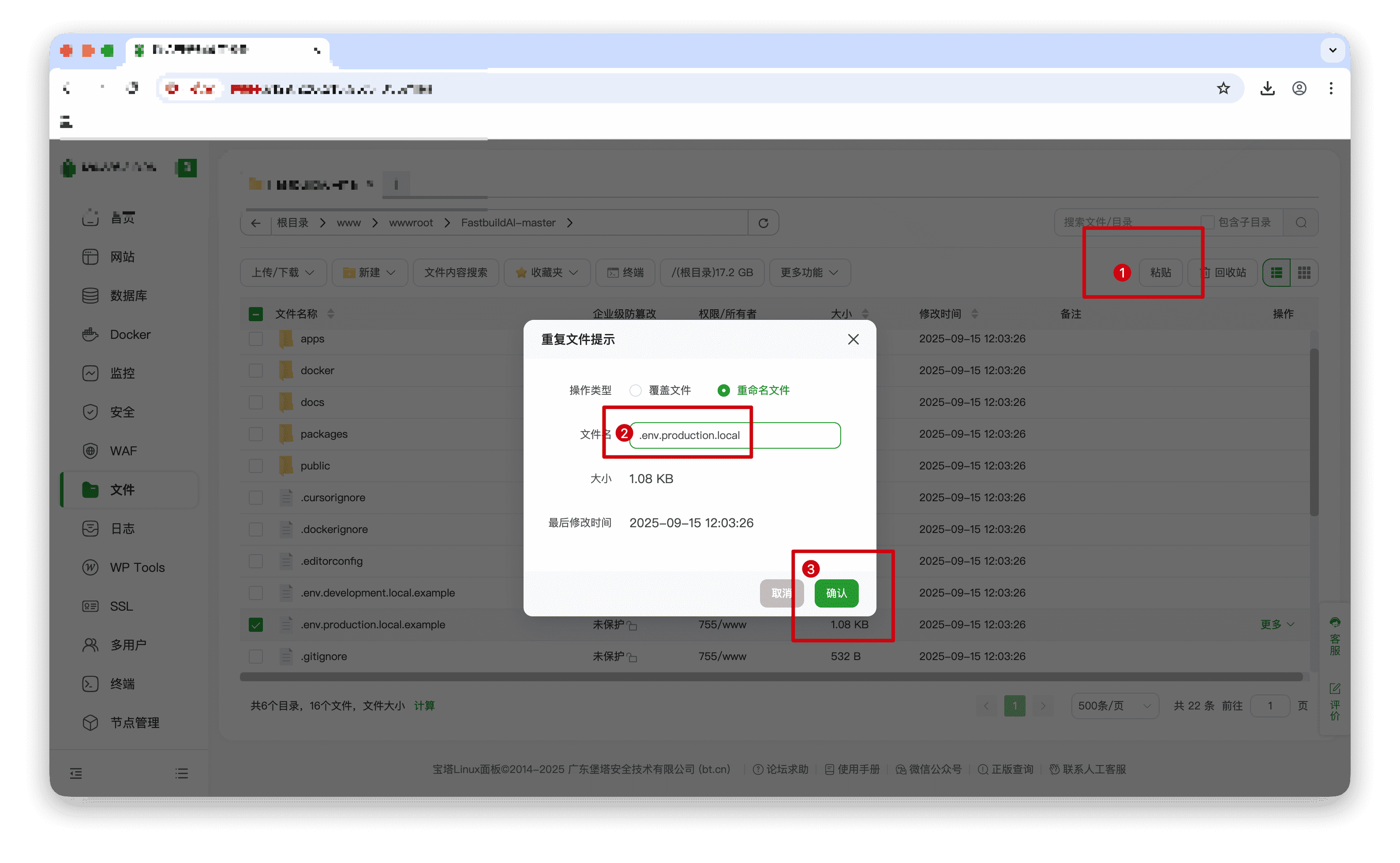Go to 根目录 in the path bar
Viewport: 1400px width, 863px height.
pyautogui.click(x=292, y=223)
